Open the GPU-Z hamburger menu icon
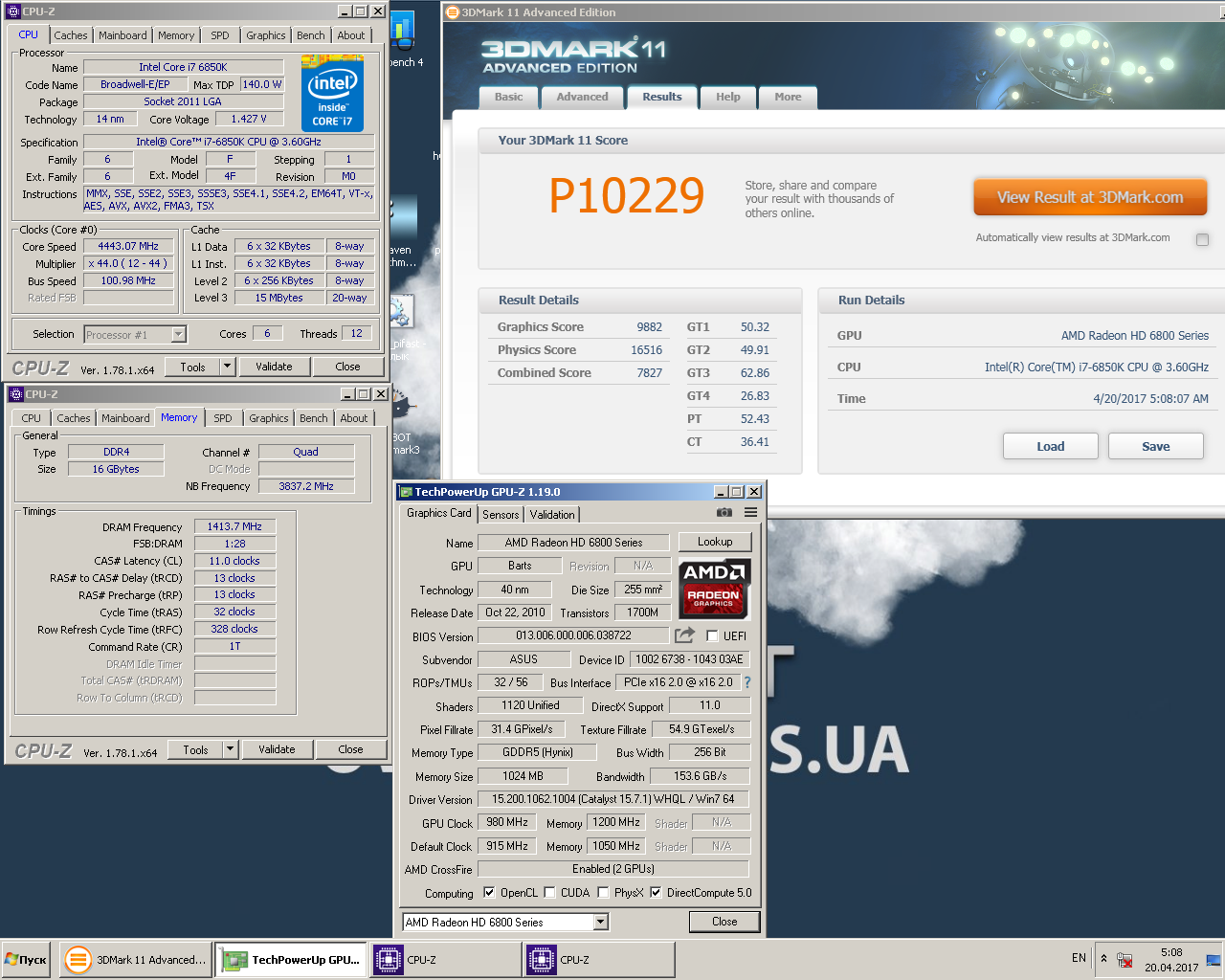 tap(751, 513)
